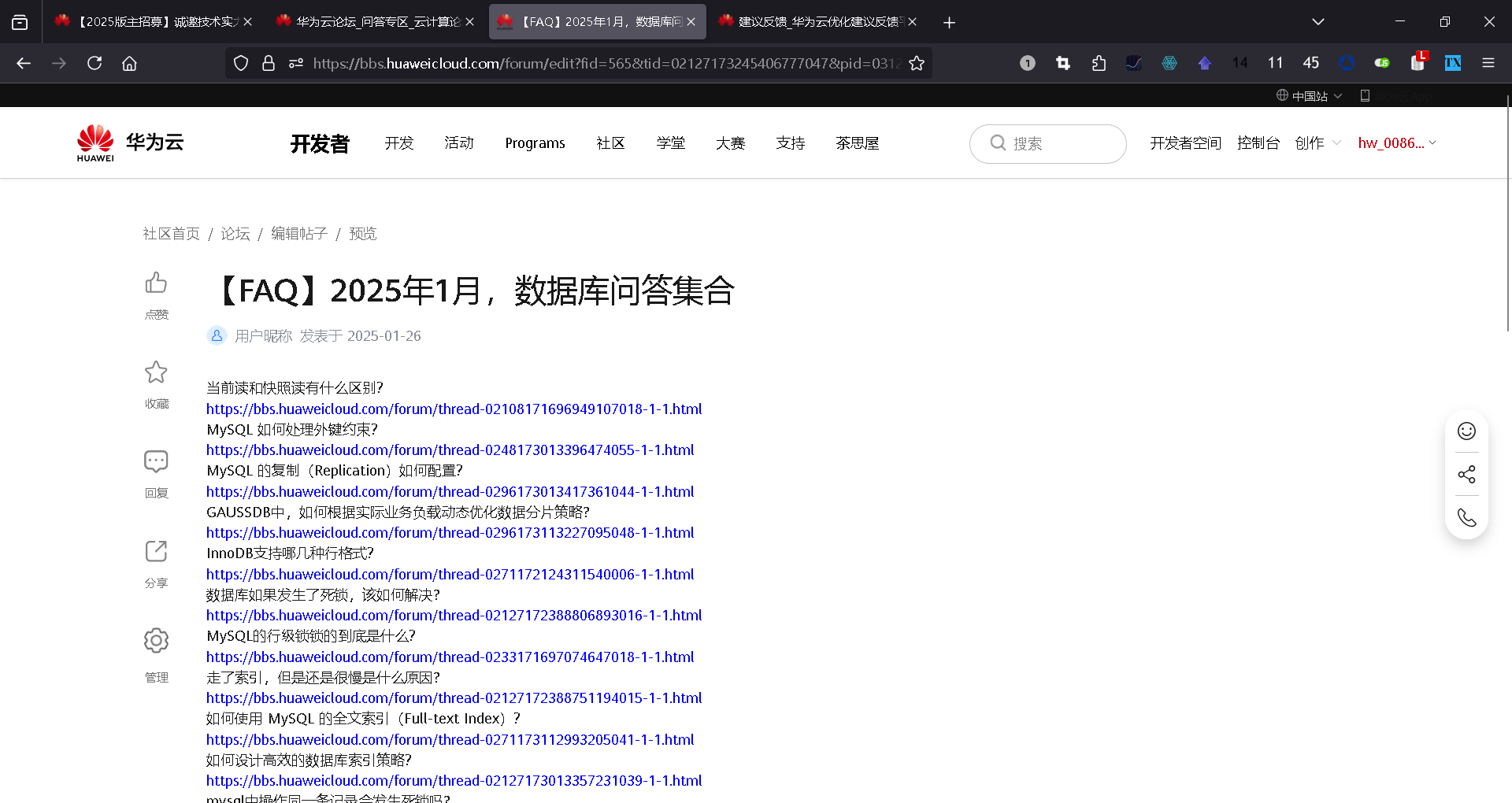Click the 搜索 search input field
Image resolution: width=1512 pixels, height=803 pixels.
[1048, 143]
